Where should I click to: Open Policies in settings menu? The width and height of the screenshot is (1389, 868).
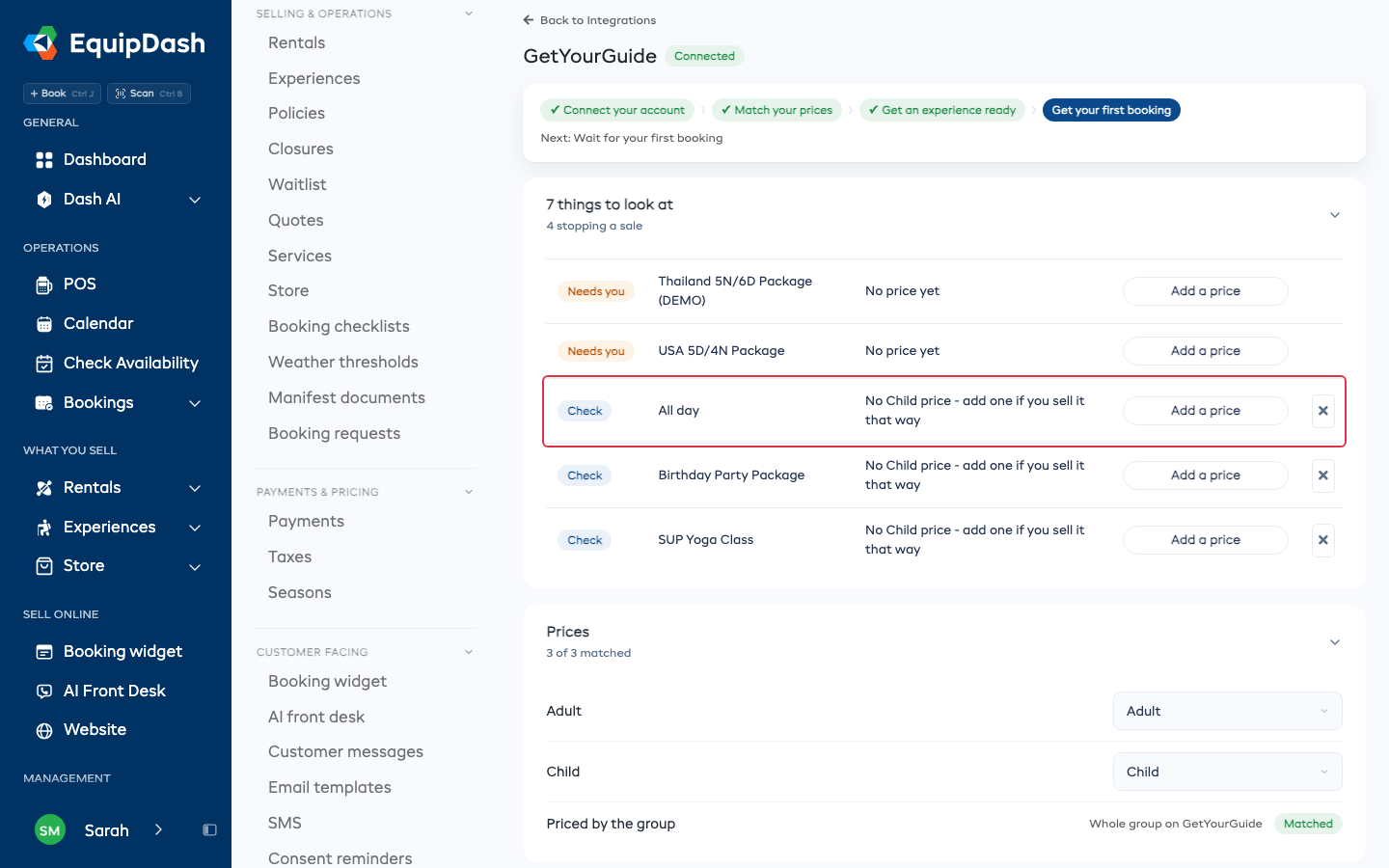[296, 114]
